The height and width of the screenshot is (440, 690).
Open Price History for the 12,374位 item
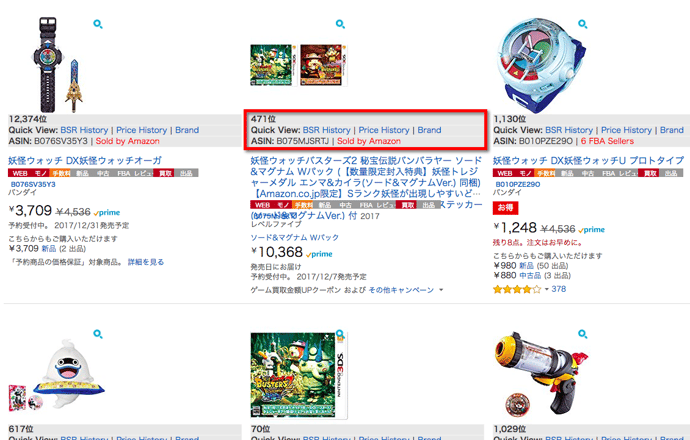click(x=142, y=130)
